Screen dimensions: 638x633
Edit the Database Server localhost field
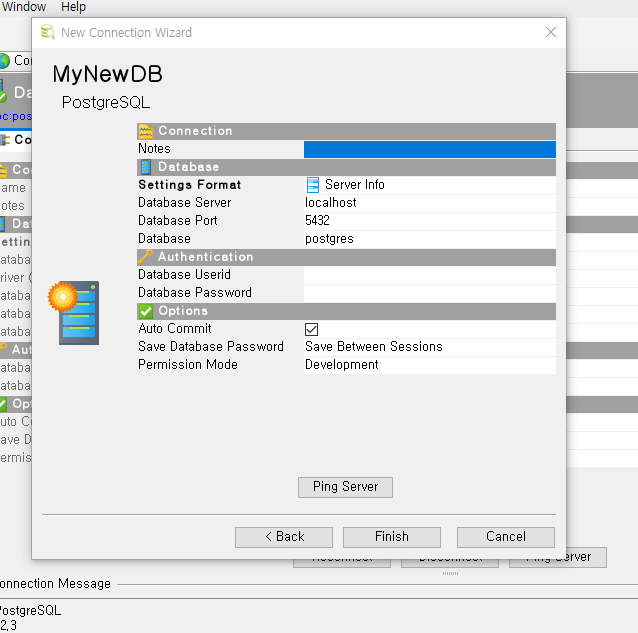430,203
